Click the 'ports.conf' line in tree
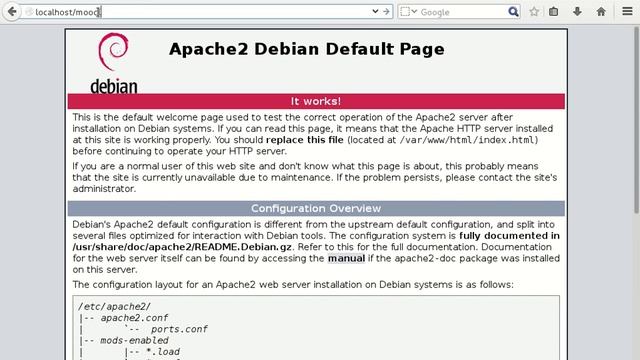The height and width of the screenshot is (360, 640). (x=179, y=329)
